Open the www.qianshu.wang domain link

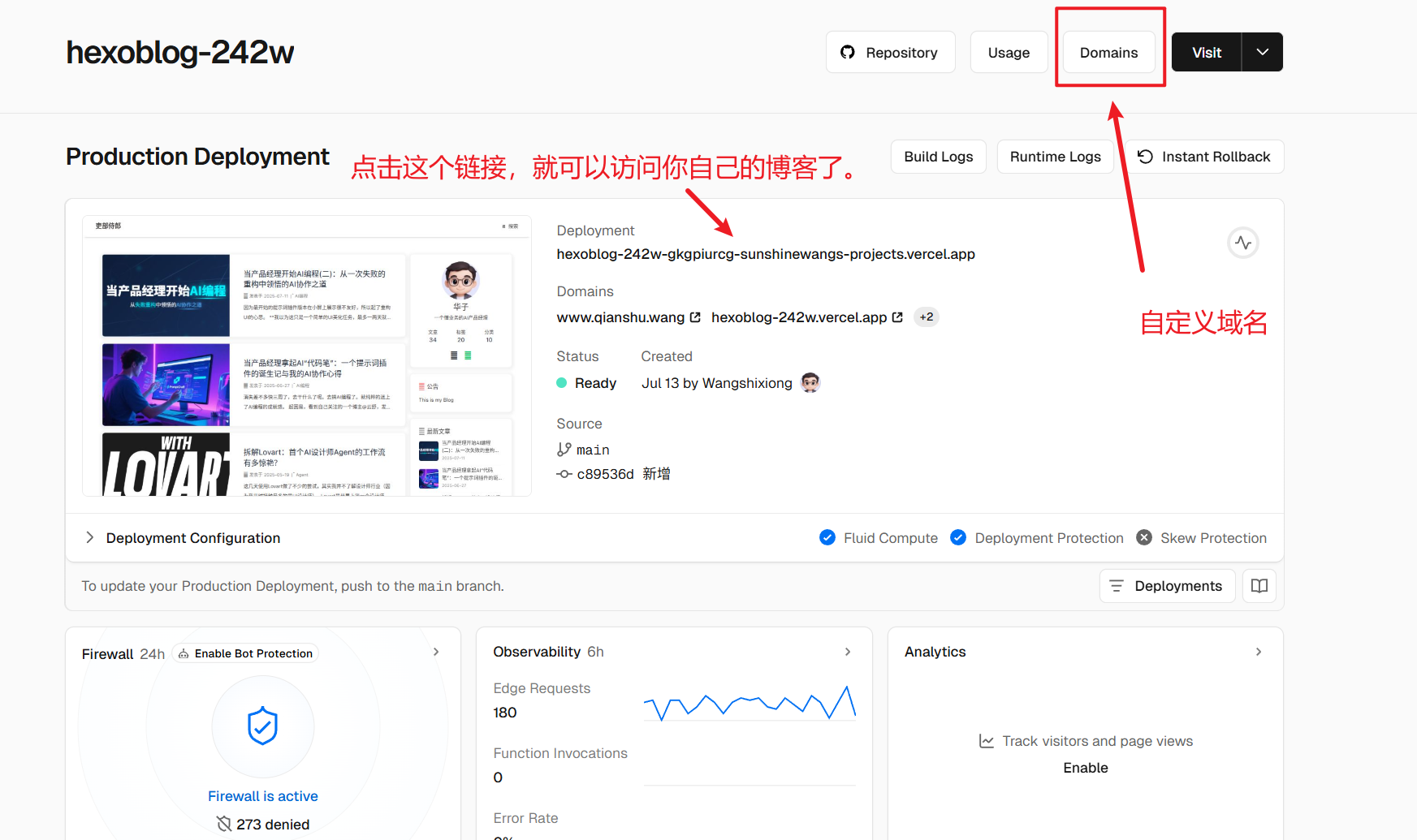click(x=620, y=317)
